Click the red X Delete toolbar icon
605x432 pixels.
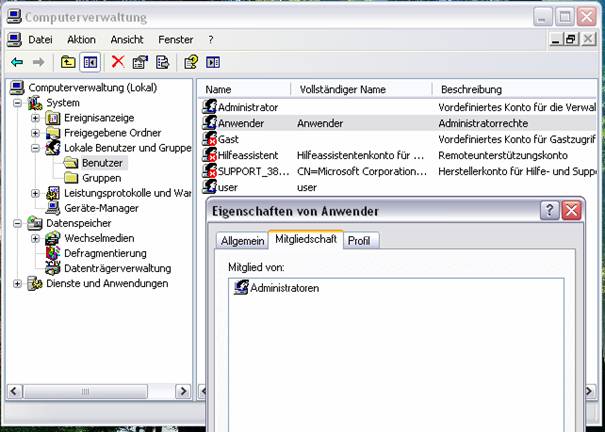118,61
